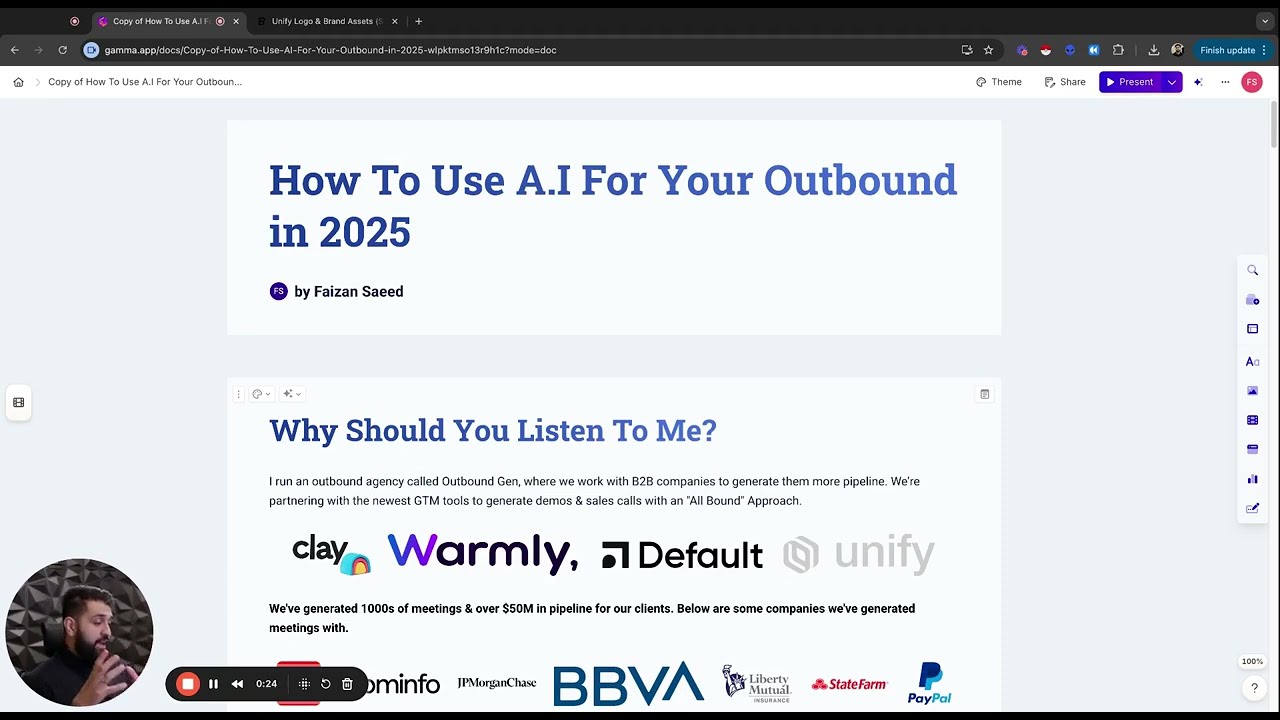Image resolution: width=1280 pixels, height=720 pixels.
Task: Open the three-dot more options menu
Action: tap(1225, 82)
